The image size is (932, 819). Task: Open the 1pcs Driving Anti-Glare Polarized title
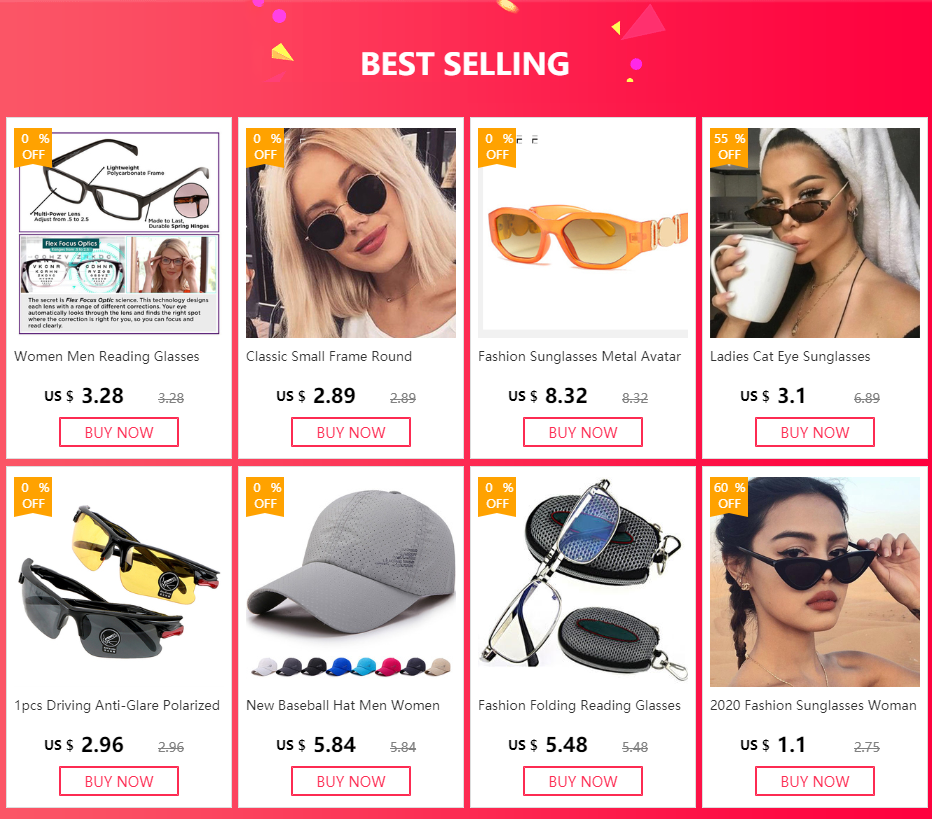click(x=117, y=705)
